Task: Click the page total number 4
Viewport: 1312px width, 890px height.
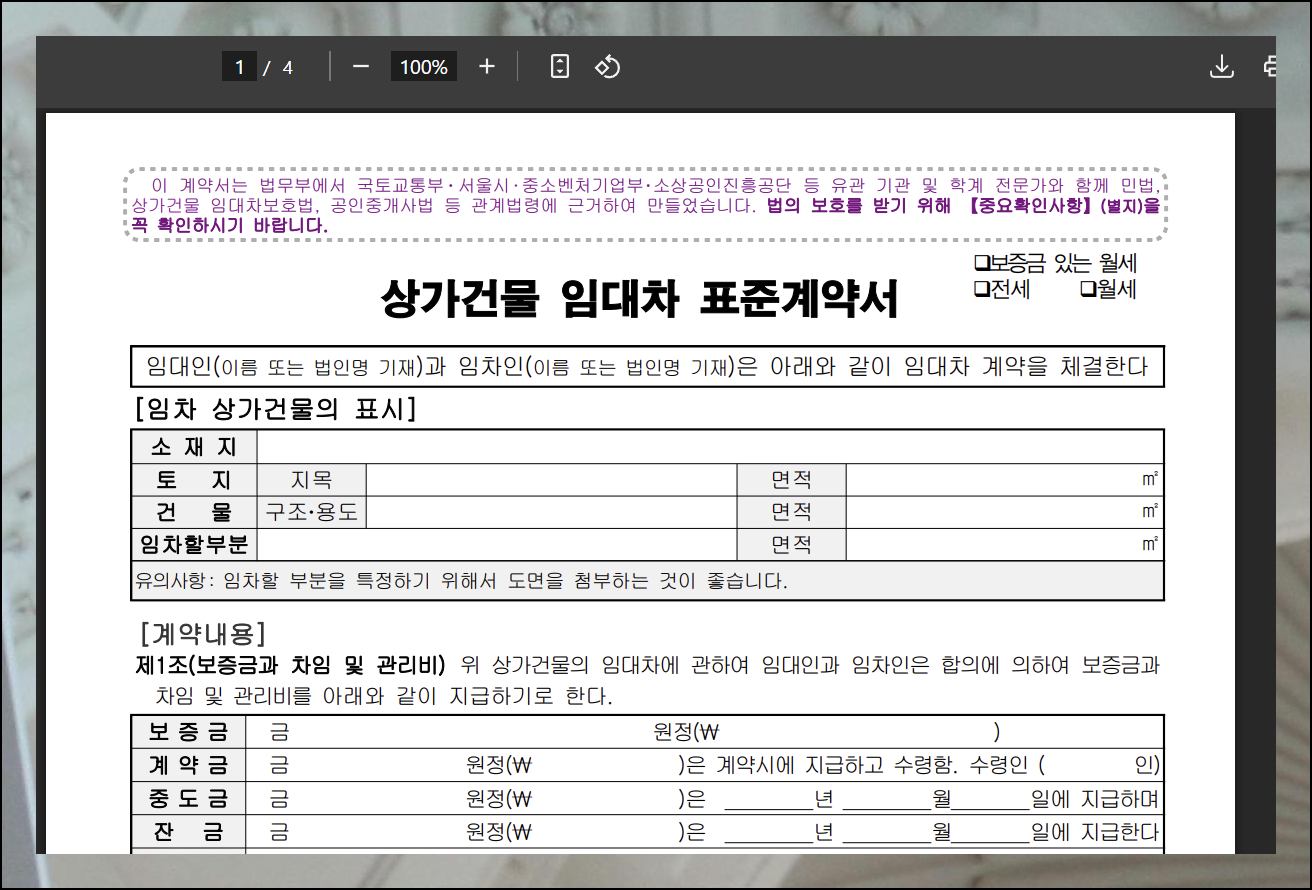Action: click(x=288, y=68)
